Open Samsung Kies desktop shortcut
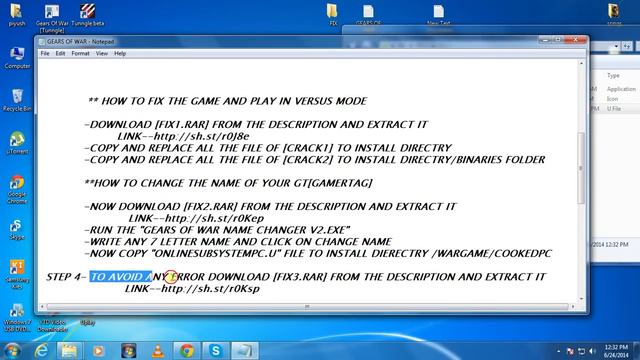 [17, 274]
